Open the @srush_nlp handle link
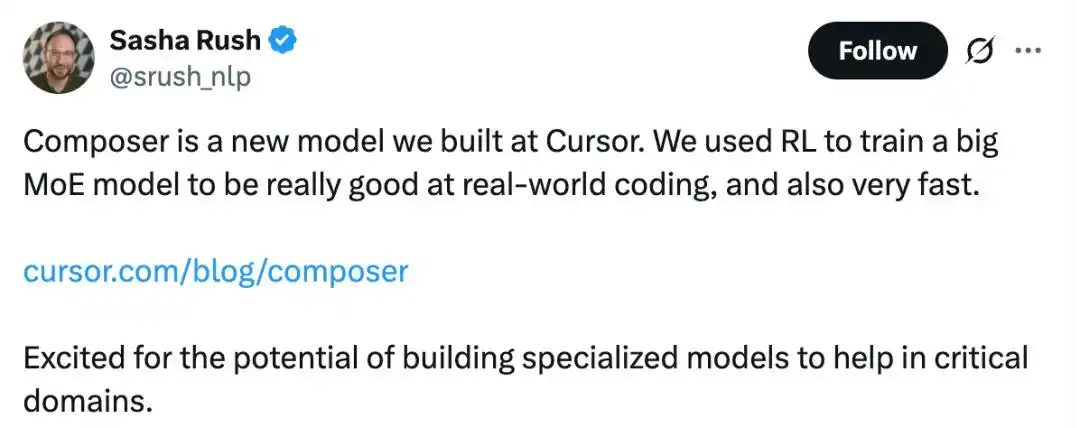This screenshot has height=428, width=1080. click(x=180, y=76)
